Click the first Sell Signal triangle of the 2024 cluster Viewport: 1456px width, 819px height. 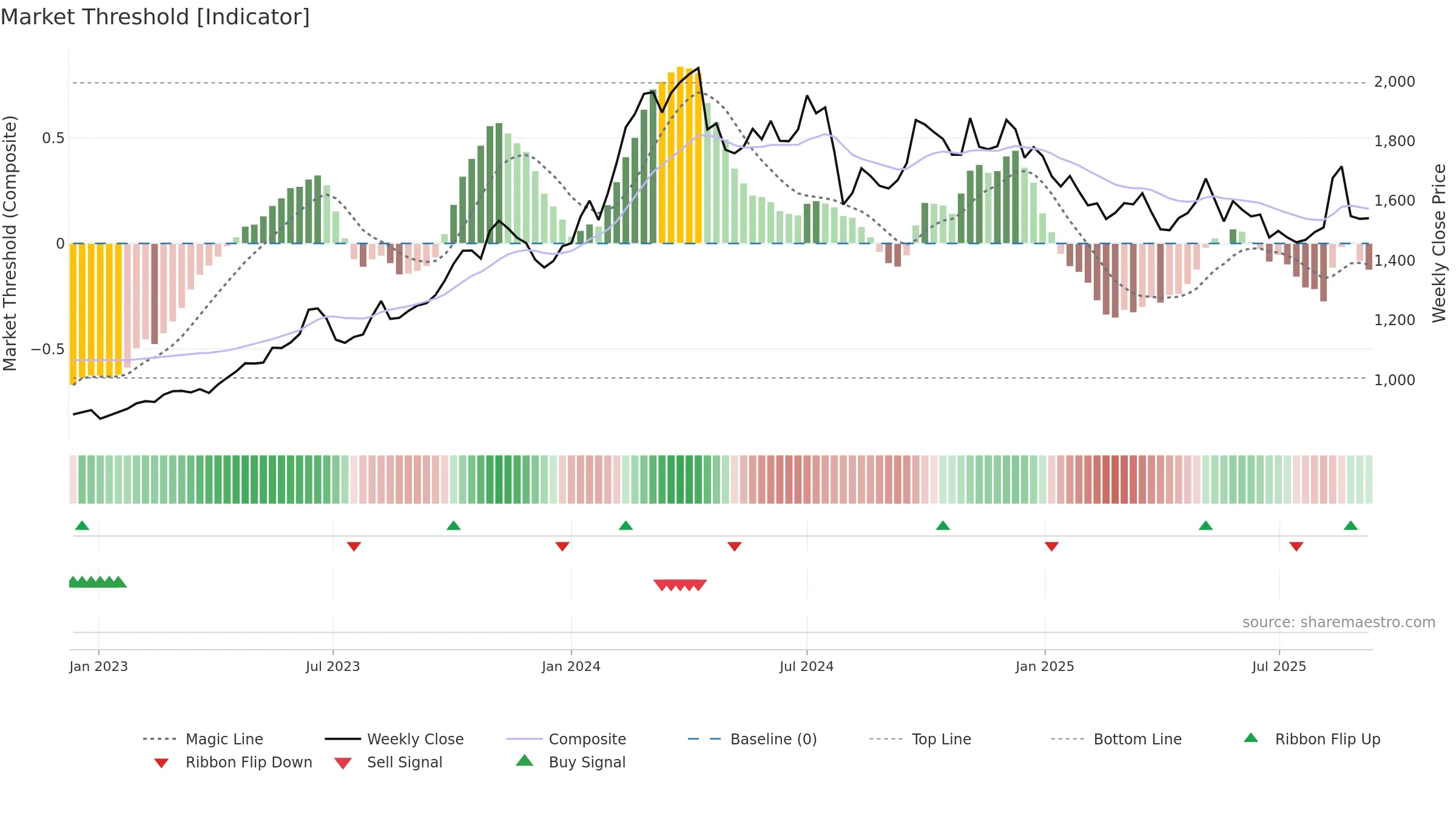click(x=661, y=585)
